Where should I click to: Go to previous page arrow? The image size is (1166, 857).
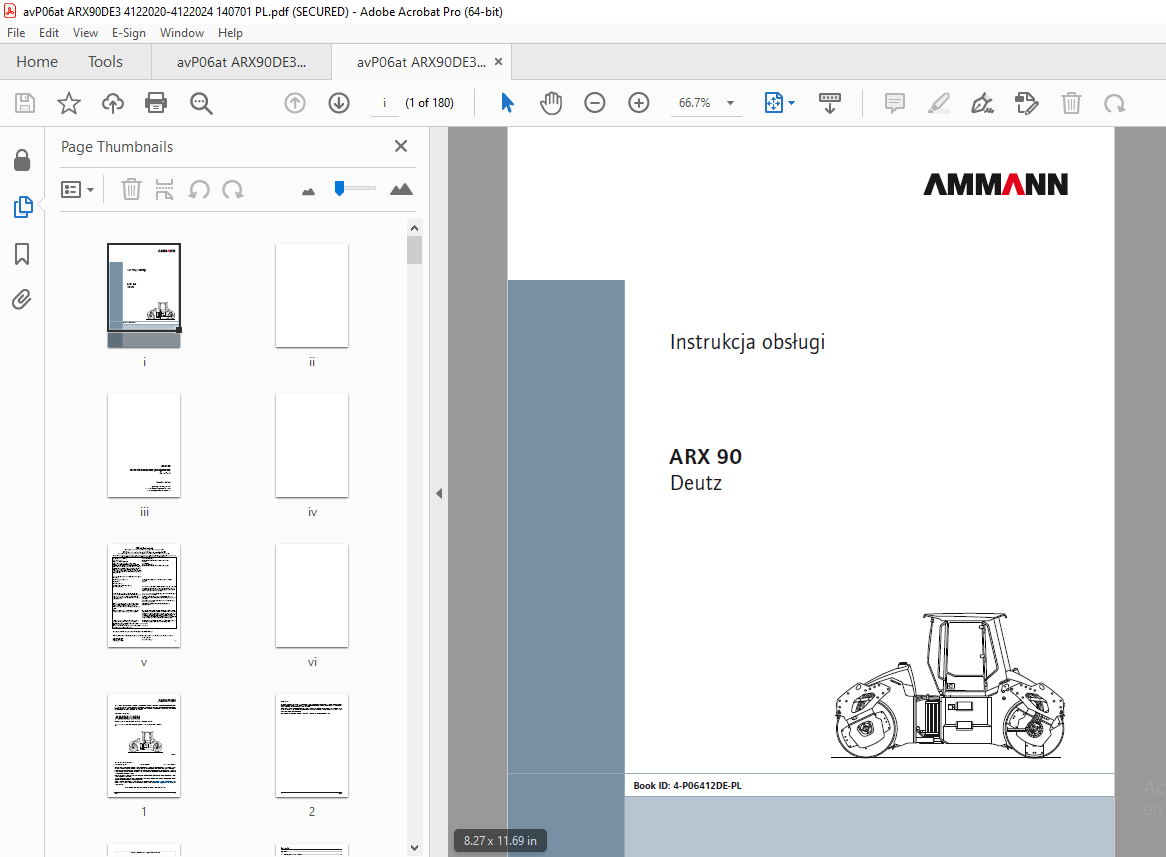tap(295, 103)
